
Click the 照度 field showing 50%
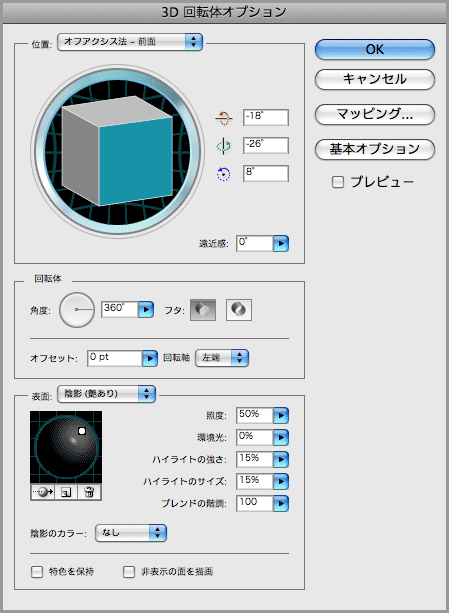(254, 416)
